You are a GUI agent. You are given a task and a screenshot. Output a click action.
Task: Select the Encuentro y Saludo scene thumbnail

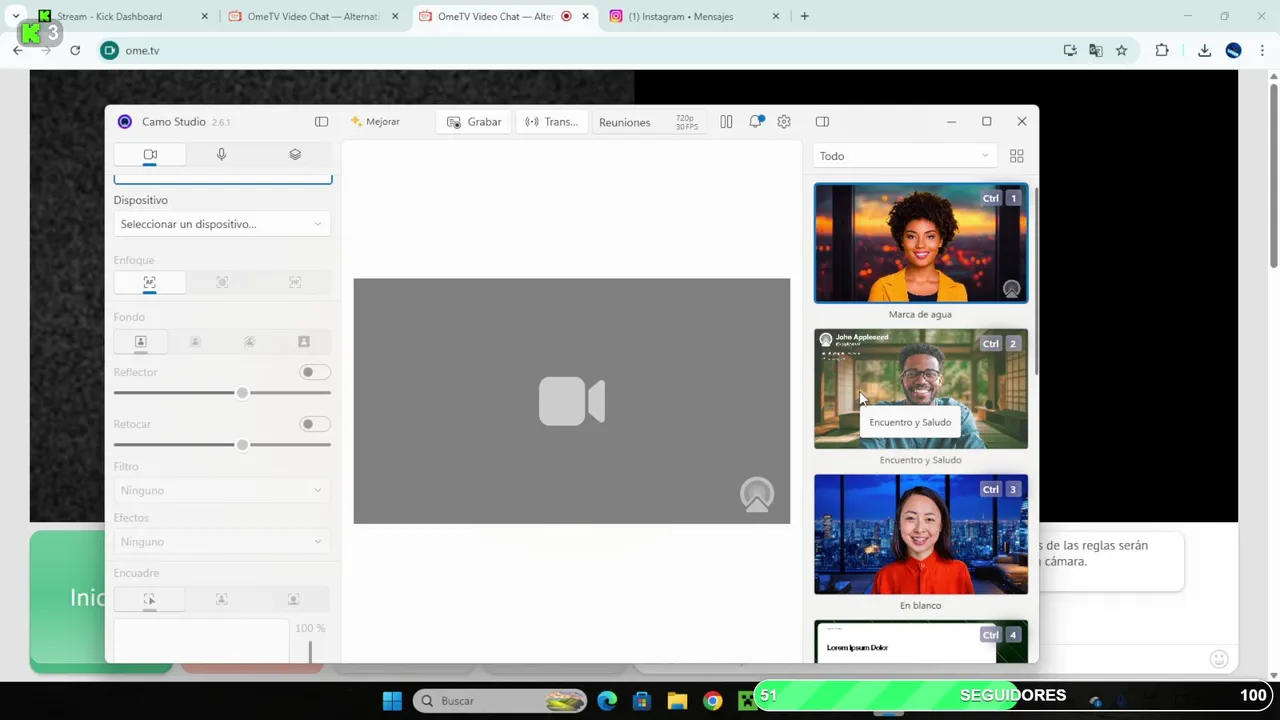click(x=920, y=389)
